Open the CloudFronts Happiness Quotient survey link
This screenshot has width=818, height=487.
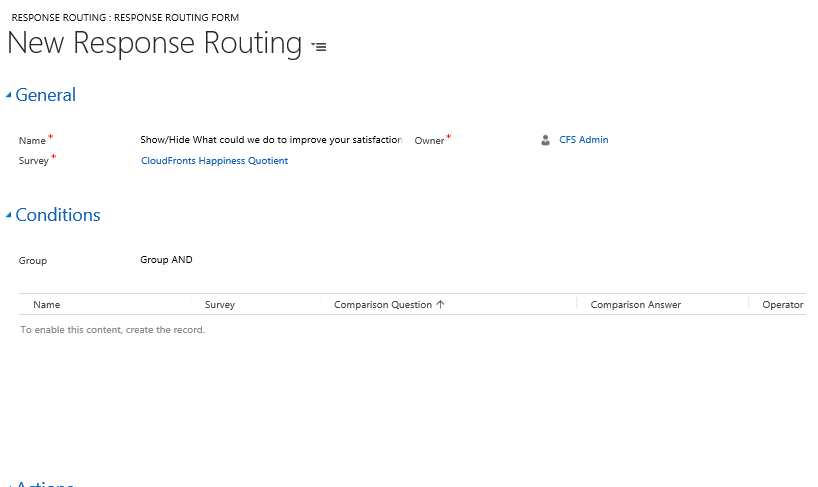(214, 160)
